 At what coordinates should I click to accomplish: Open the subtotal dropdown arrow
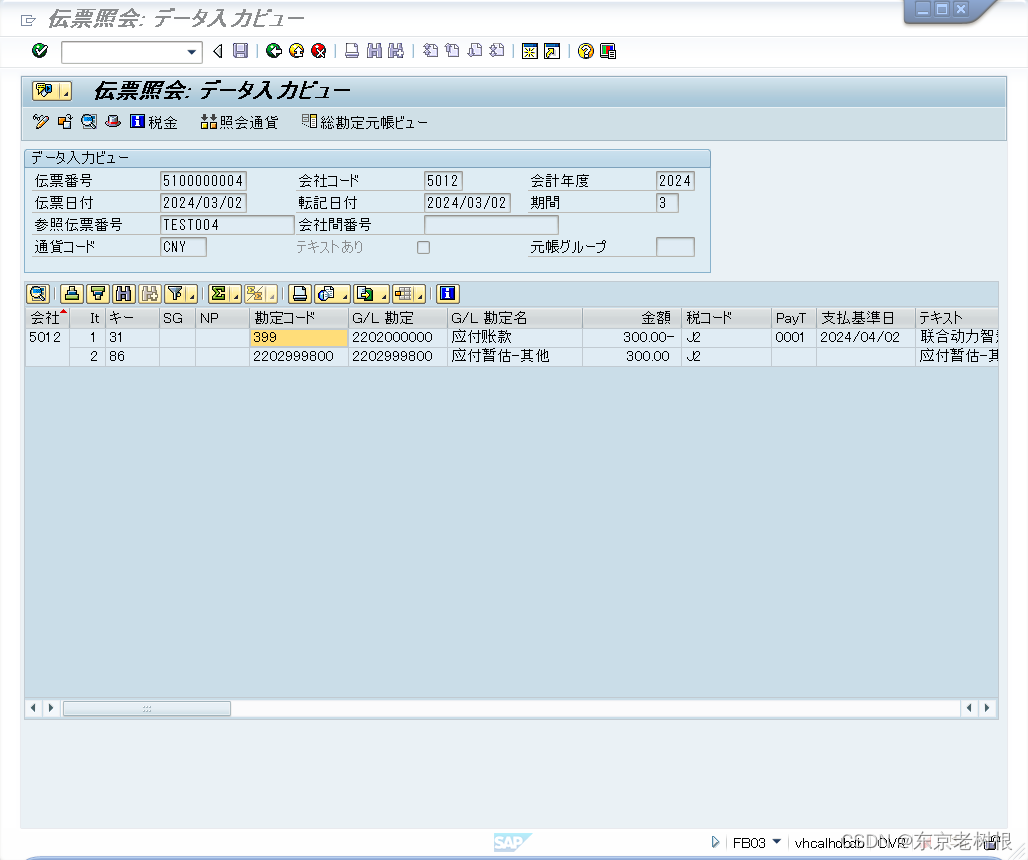[x=272, y=297]
